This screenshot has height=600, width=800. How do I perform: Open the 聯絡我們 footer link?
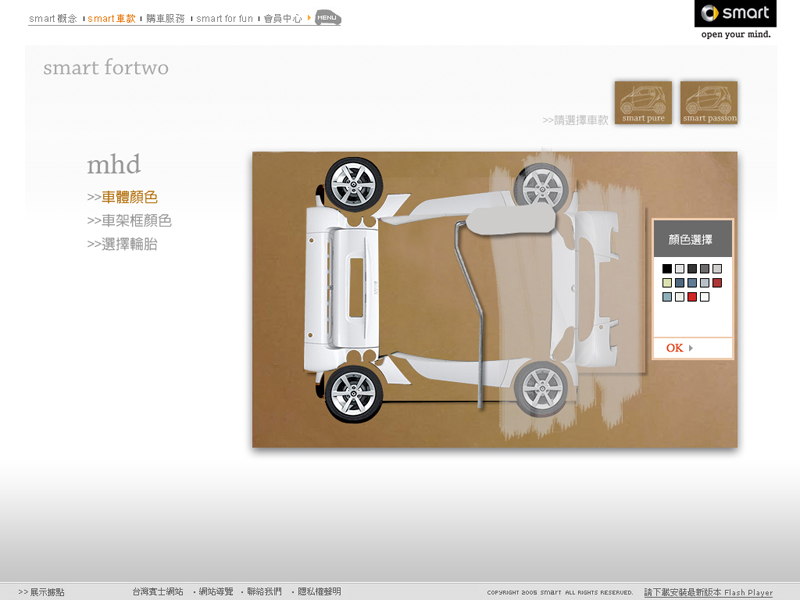(264, 592)
